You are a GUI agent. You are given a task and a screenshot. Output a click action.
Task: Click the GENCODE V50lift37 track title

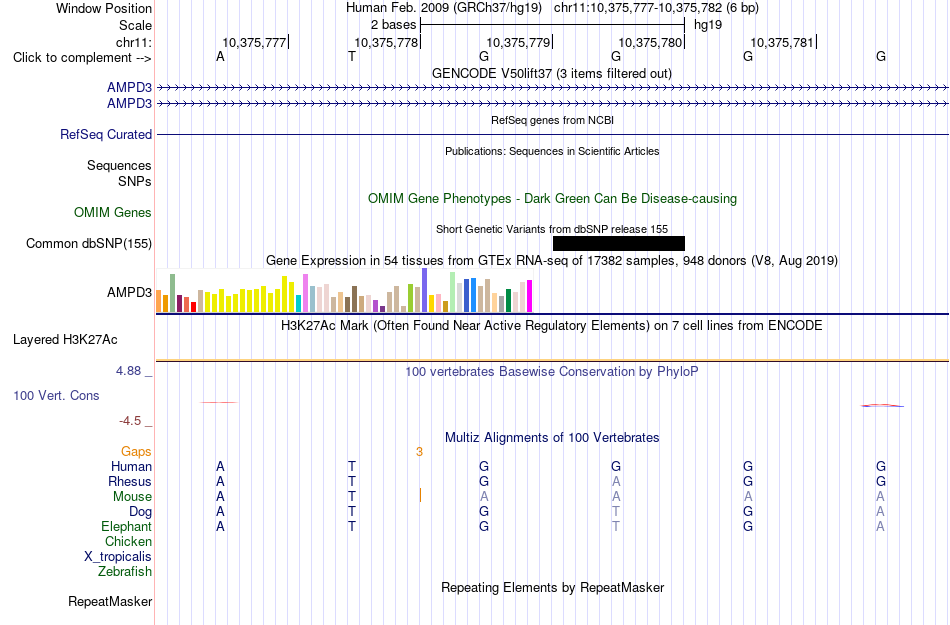click(x=551, y=73)
